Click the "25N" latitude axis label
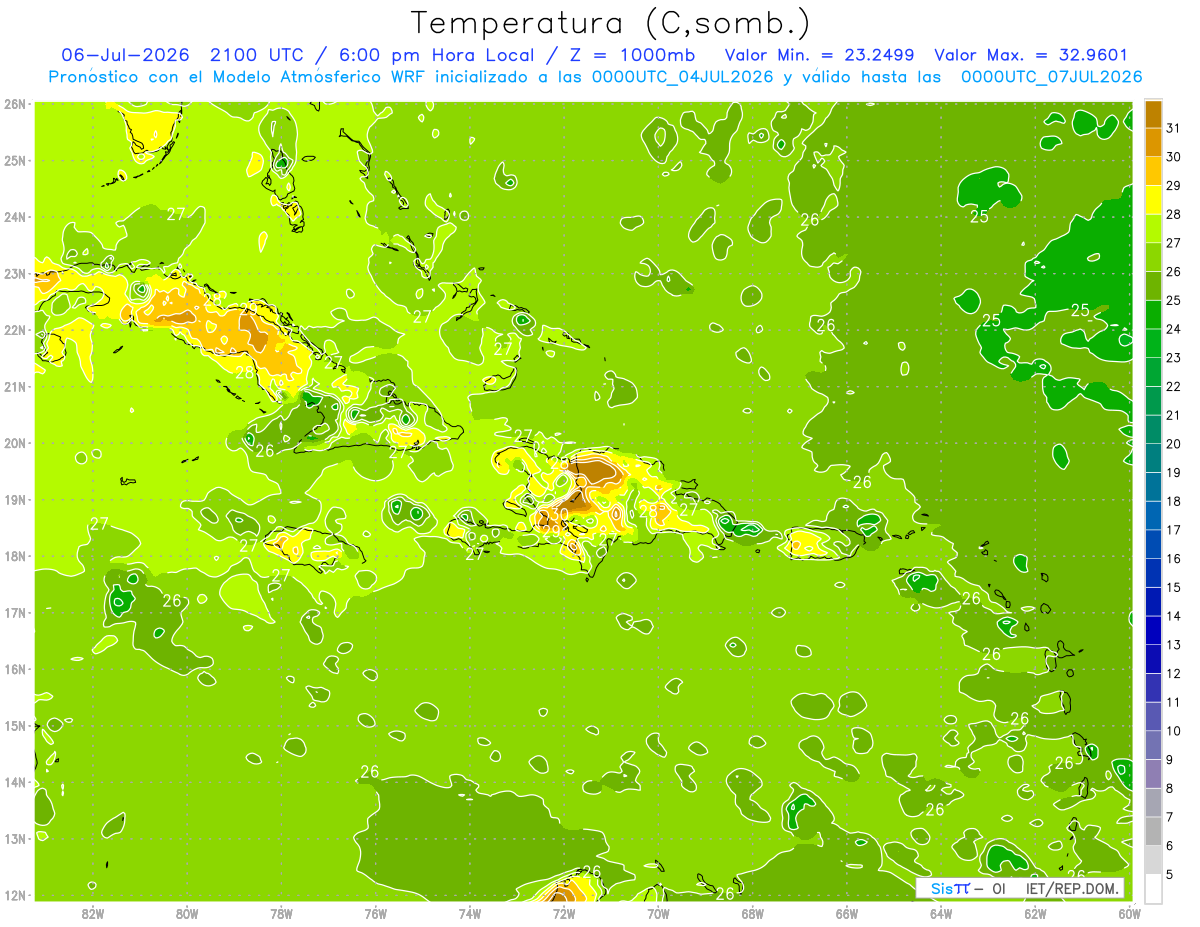 pyautogui.click(x=15, y=161)
